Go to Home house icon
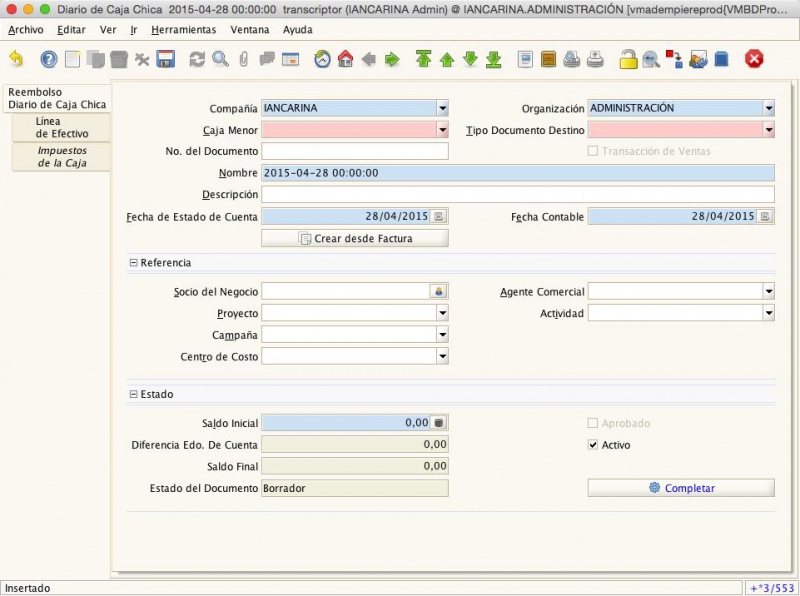 345,59
